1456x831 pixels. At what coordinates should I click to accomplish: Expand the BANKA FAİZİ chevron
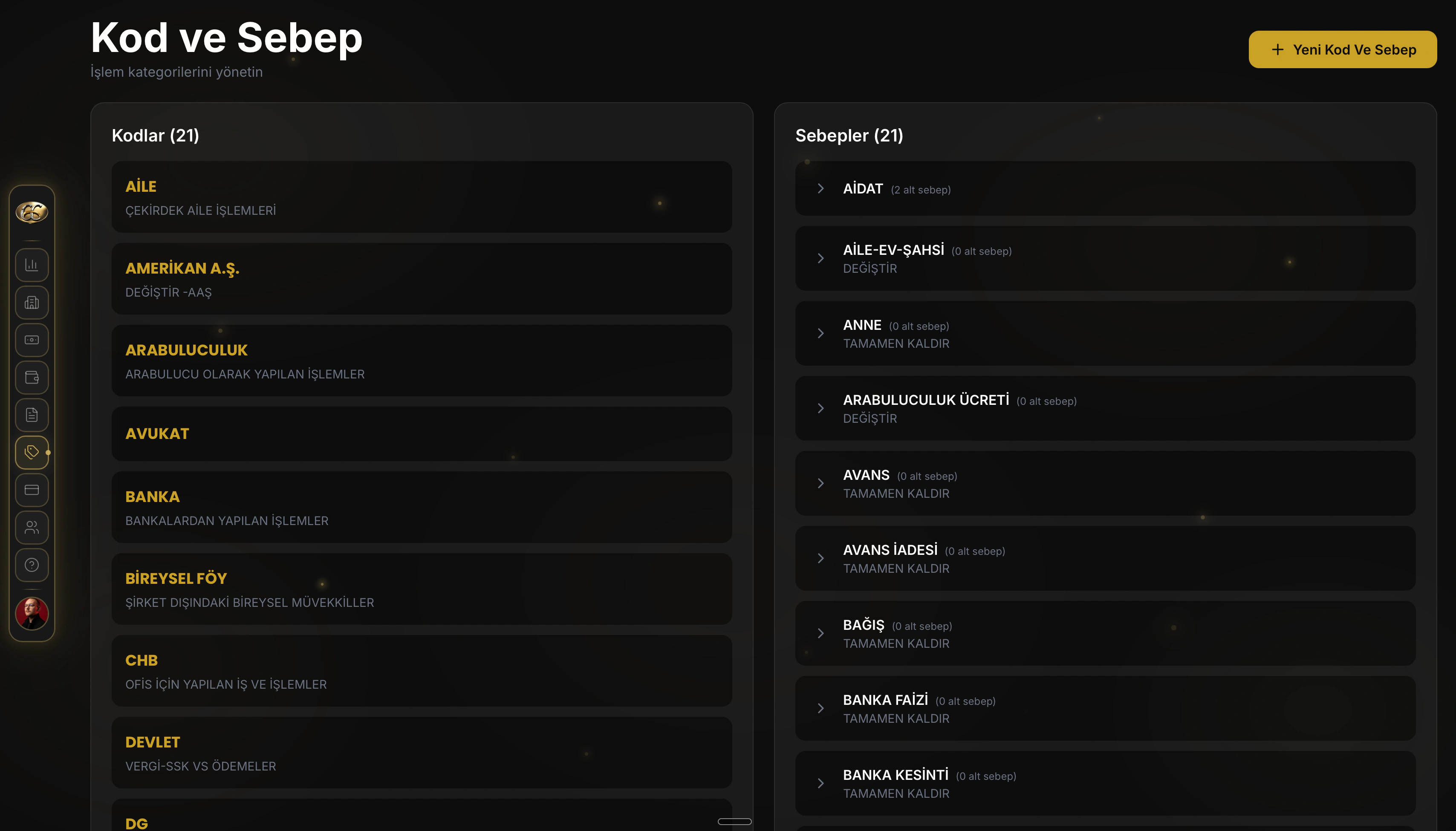(820, 708)
